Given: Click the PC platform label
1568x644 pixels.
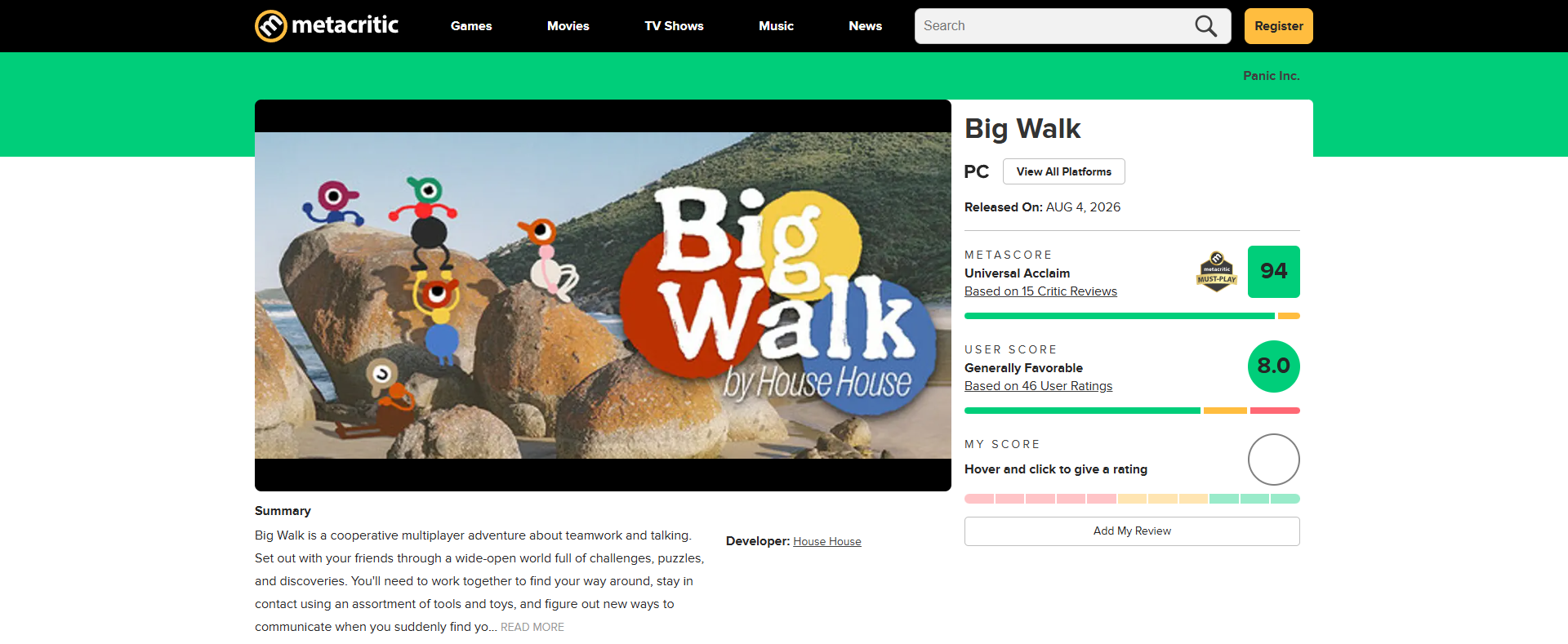Looking at the screenshot, I should coord(976,171).
